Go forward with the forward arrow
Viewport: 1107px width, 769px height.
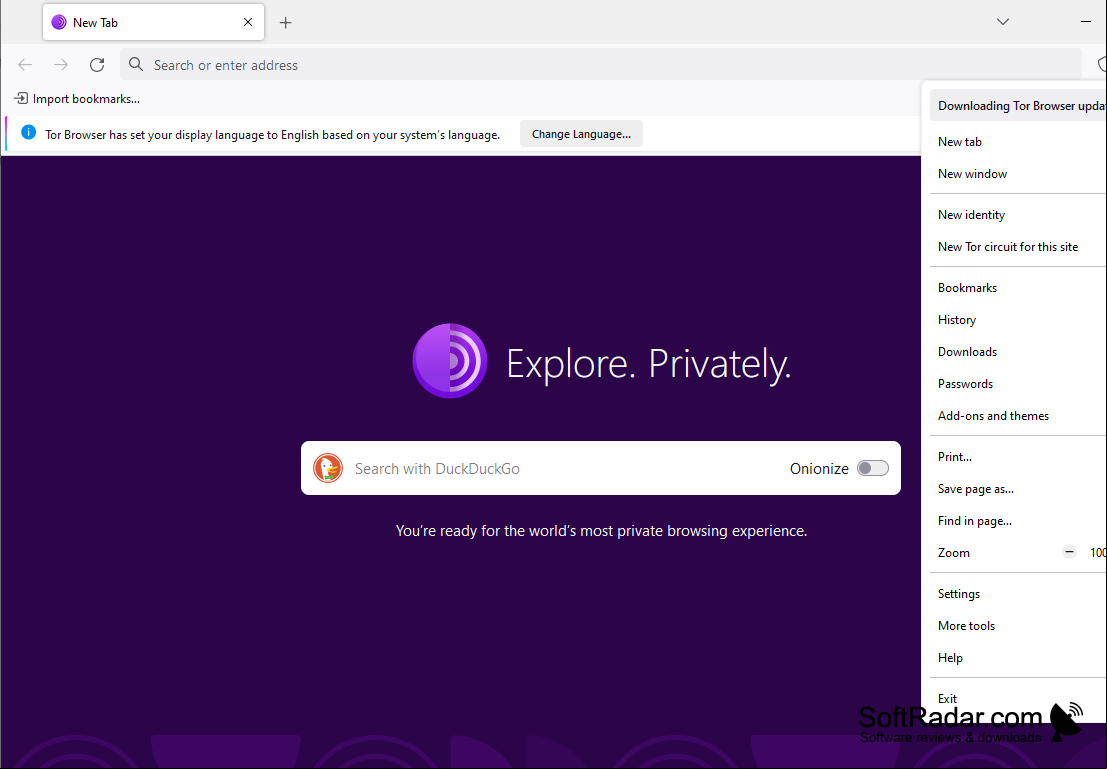61,65
